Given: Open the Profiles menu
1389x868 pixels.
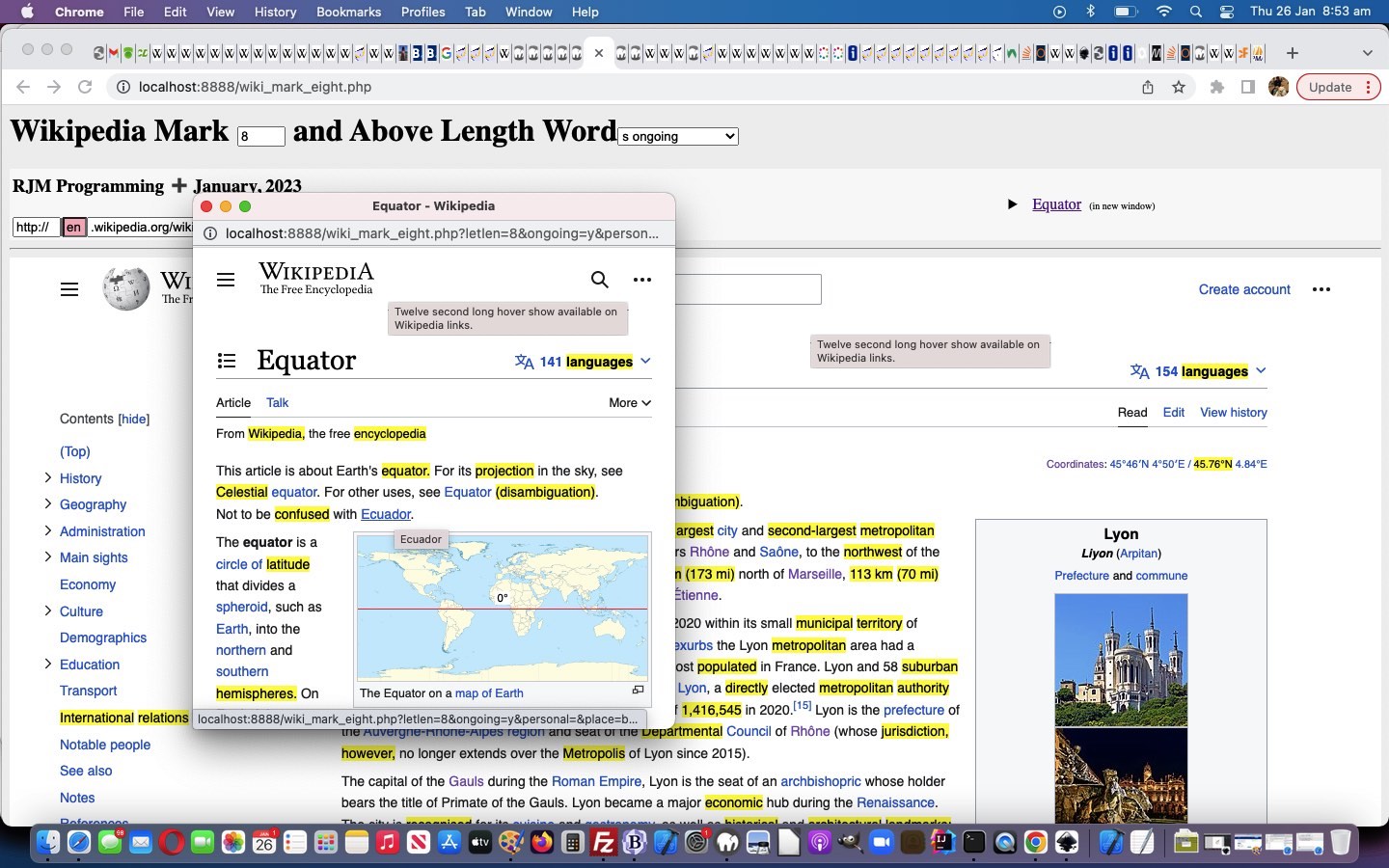Looking at the screenshot, I should [422, 12].
